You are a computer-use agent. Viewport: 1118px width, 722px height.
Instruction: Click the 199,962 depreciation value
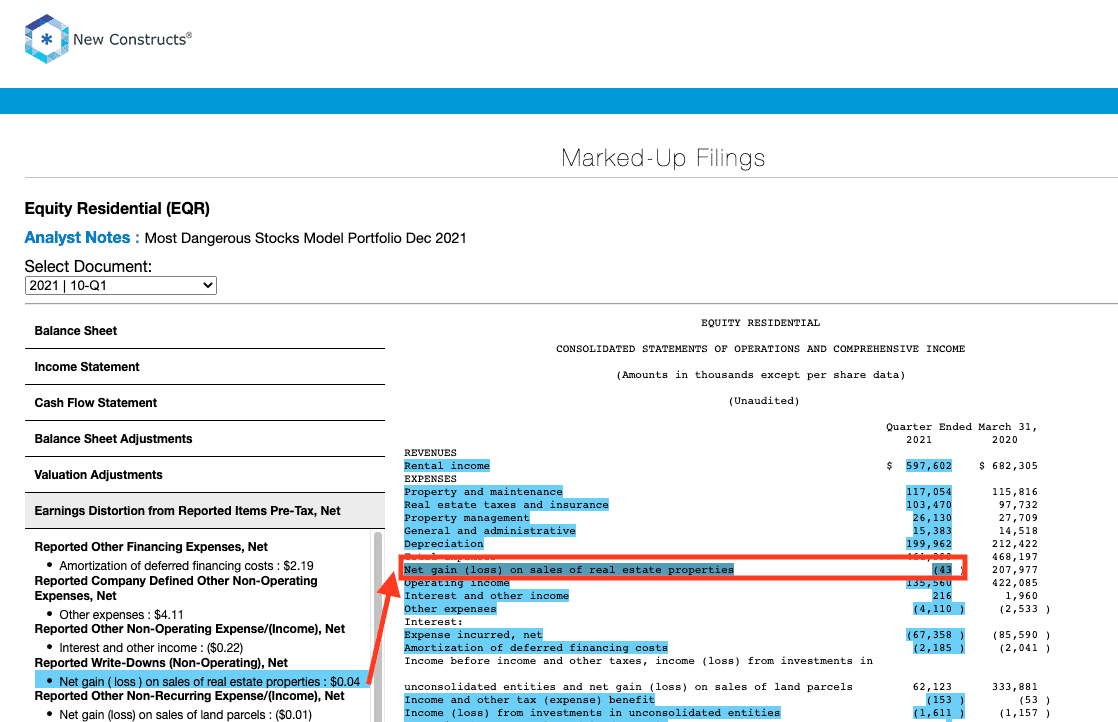(x=929, y=544)
